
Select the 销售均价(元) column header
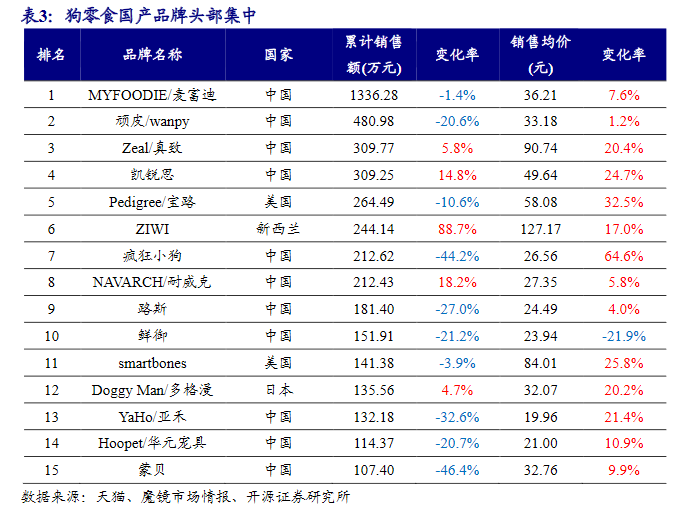[540, 55]
